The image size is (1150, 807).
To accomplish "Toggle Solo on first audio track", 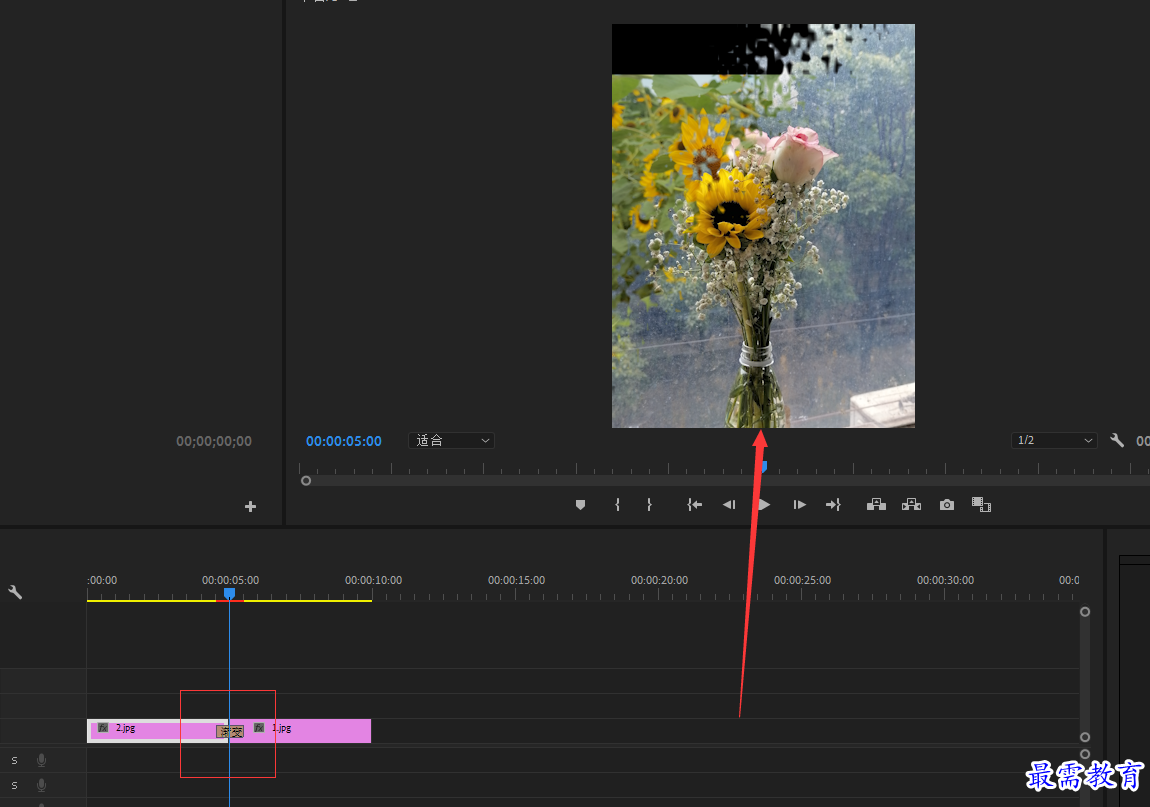I will pyautogui.click(x=14, y=760).
